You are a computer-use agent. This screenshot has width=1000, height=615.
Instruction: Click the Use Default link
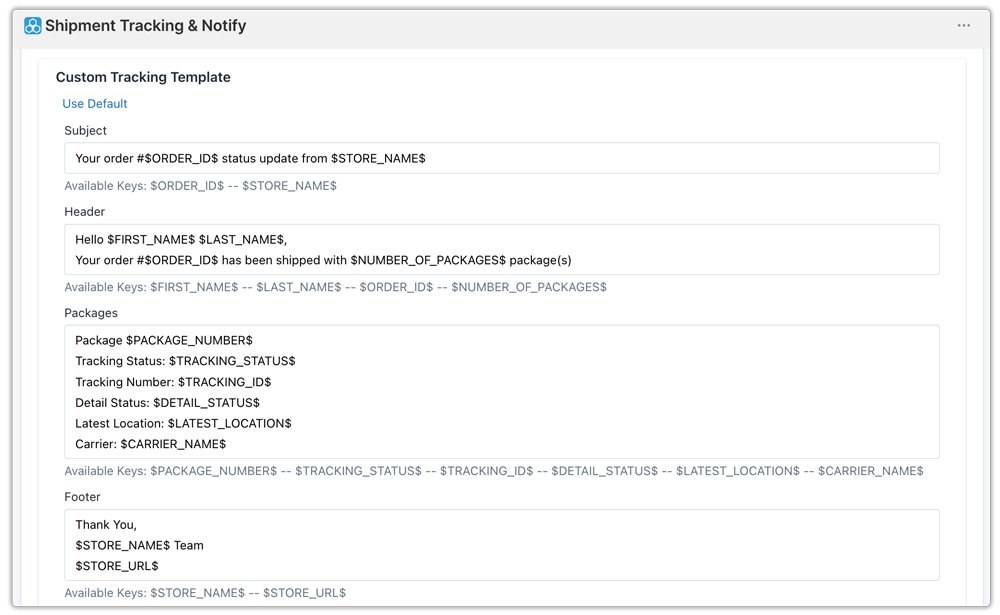point(95,104)
